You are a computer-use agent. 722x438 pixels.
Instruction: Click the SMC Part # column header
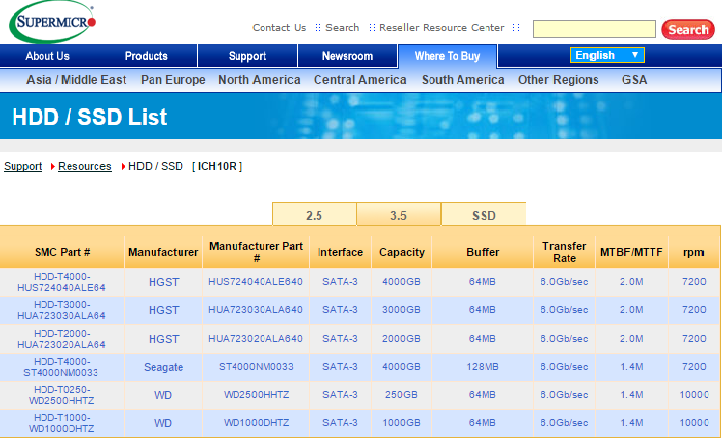[x=62, y=252]
